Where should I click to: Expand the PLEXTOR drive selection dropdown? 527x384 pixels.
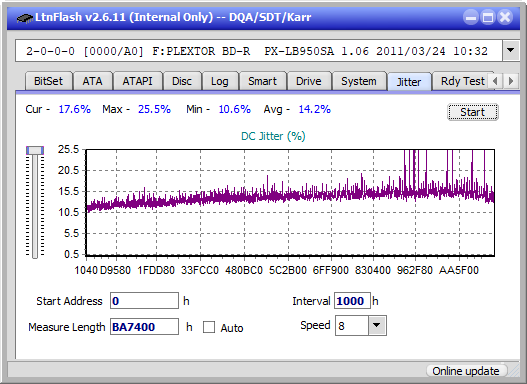click(511, 51)
